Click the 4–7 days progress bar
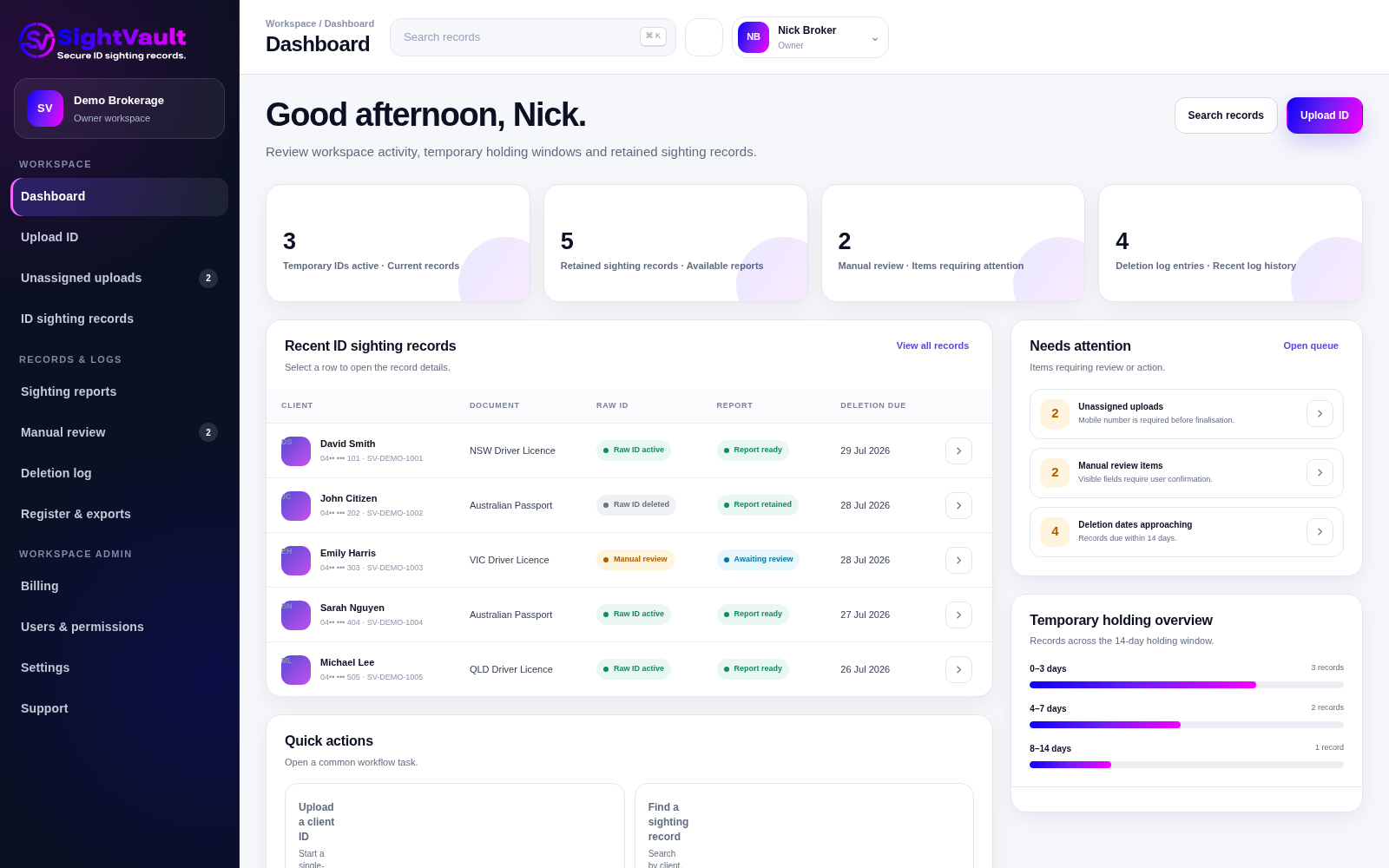This screenshot has width=1389, height=868. [x=1187, y=725]
